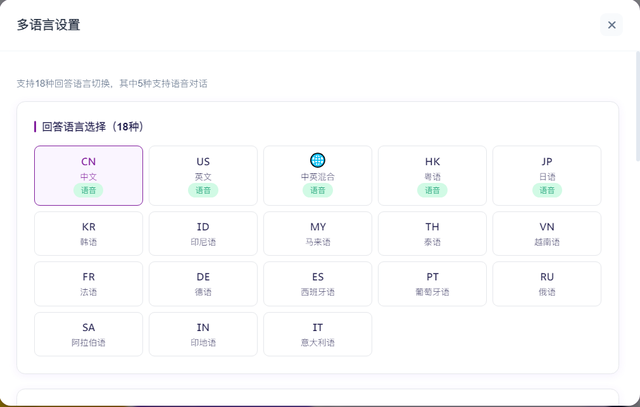This screenshot has height=407, width=640.
Task: Select ES Spanish language option
Action: 318,284
